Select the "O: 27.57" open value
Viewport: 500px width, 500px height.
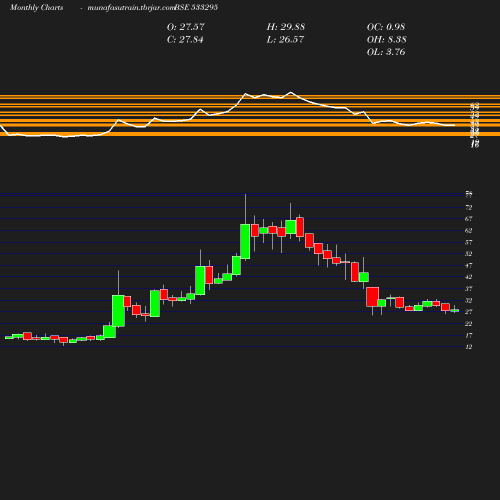click(x=186, y=27)
